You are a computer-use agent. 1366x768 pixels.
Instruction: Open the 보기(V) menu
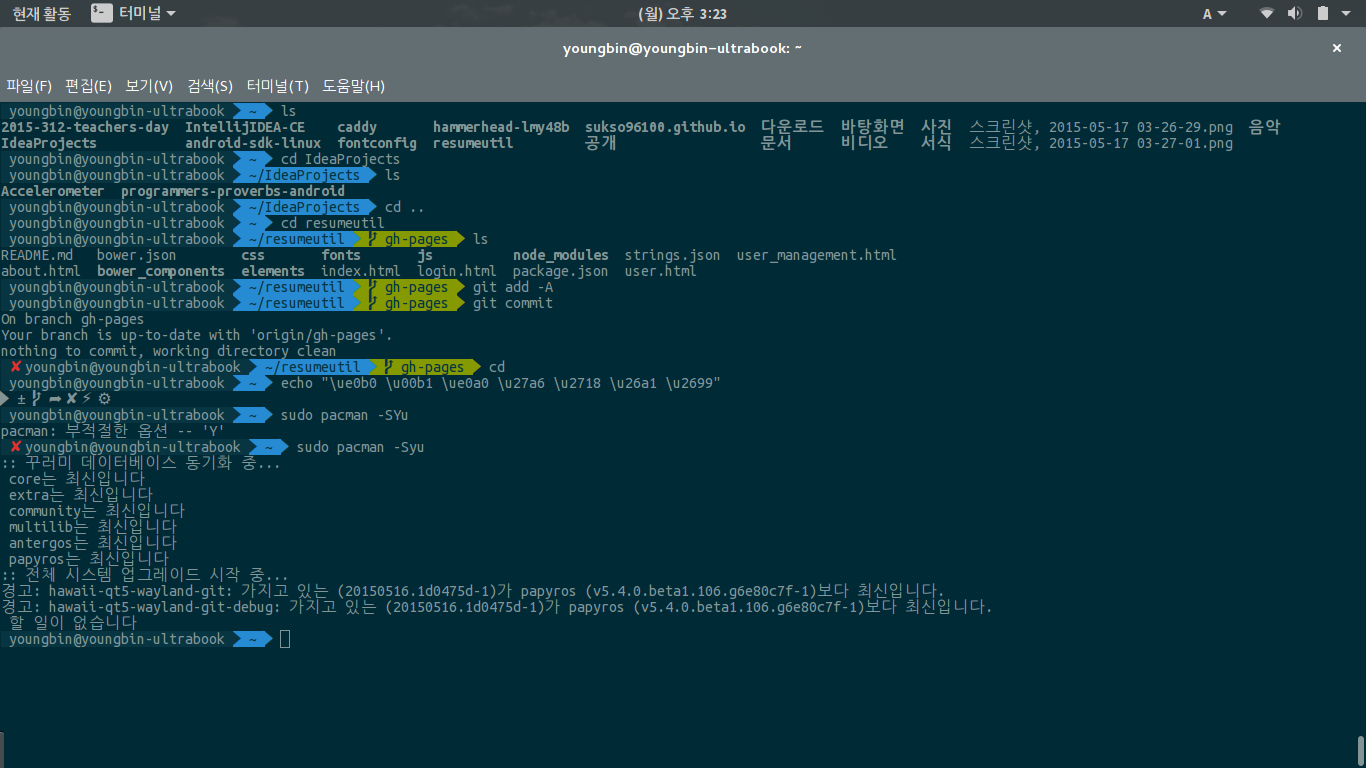coord(149,86)
